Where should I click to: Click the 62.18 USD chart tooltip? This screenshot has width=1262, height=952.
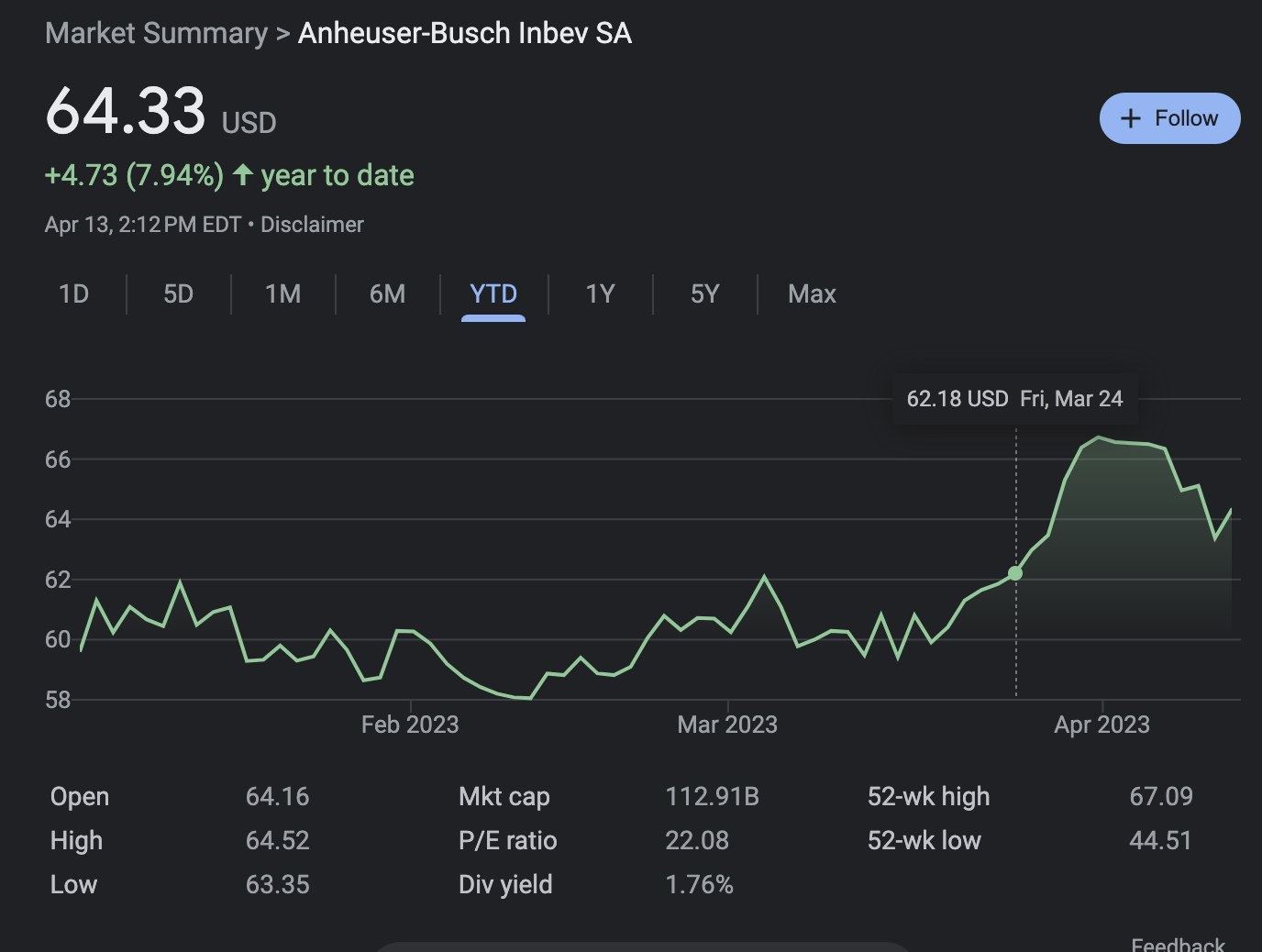coord(1015,399)
